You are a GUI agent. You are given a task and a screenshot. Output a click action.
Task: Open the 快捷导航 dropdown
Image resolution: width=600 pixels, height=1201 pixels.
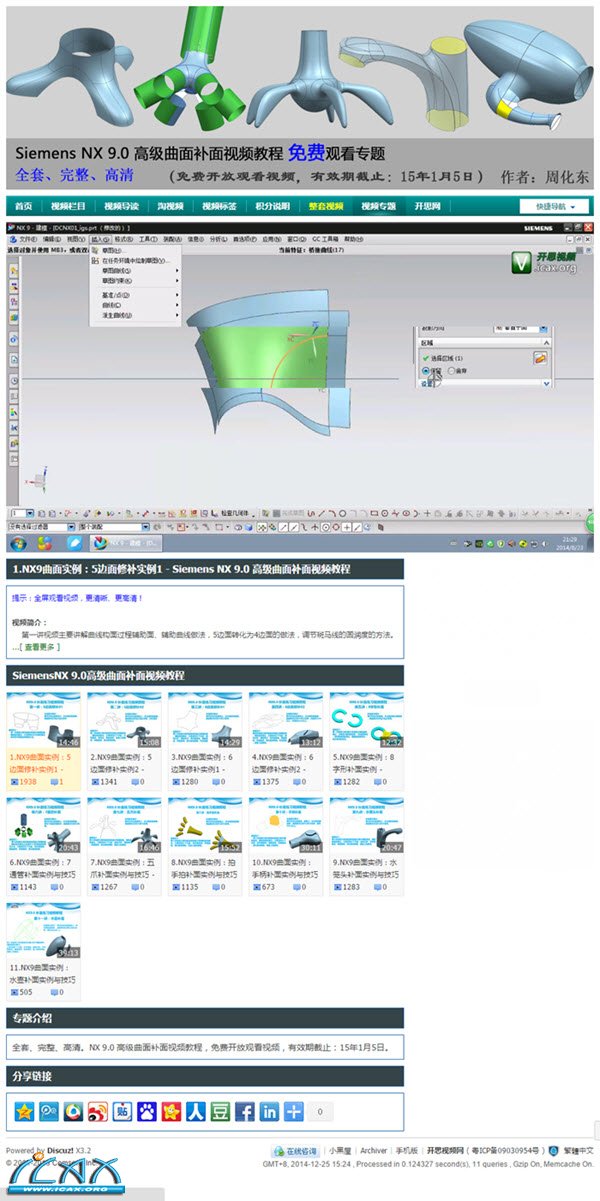click(554, 206)
